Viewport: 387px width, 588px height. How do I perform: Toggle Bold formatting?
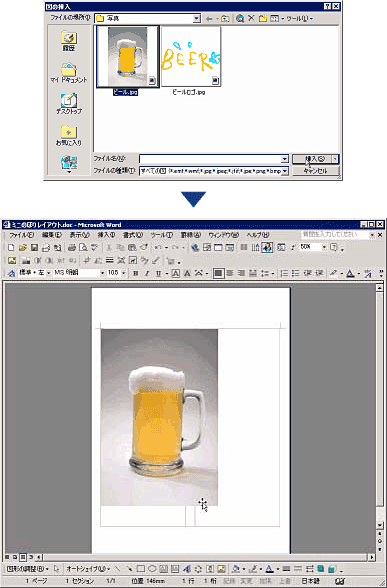pyautogui.click(x=135, y=273)
